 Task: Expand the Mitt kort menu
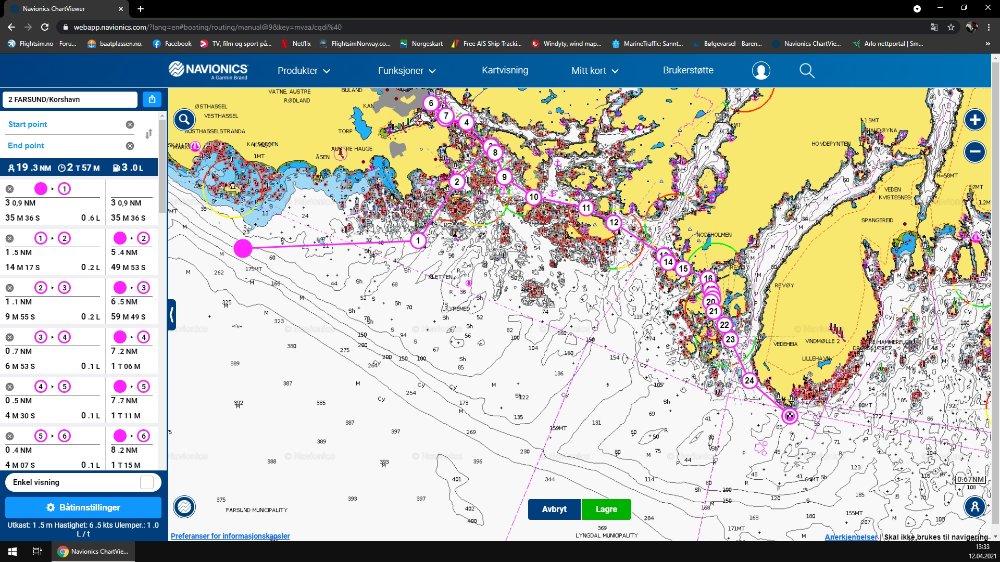(x=594, y=71)
